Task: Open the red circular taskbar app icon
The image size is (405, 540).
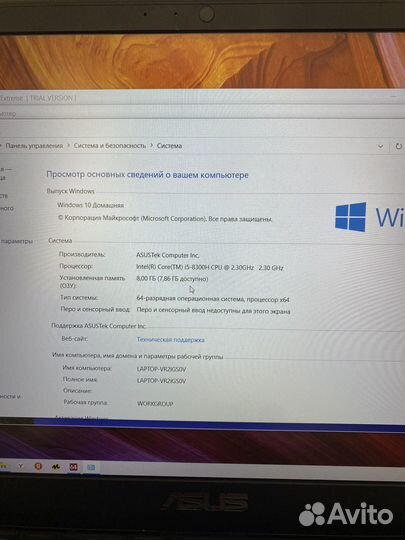Action: (x=38, y=467)
